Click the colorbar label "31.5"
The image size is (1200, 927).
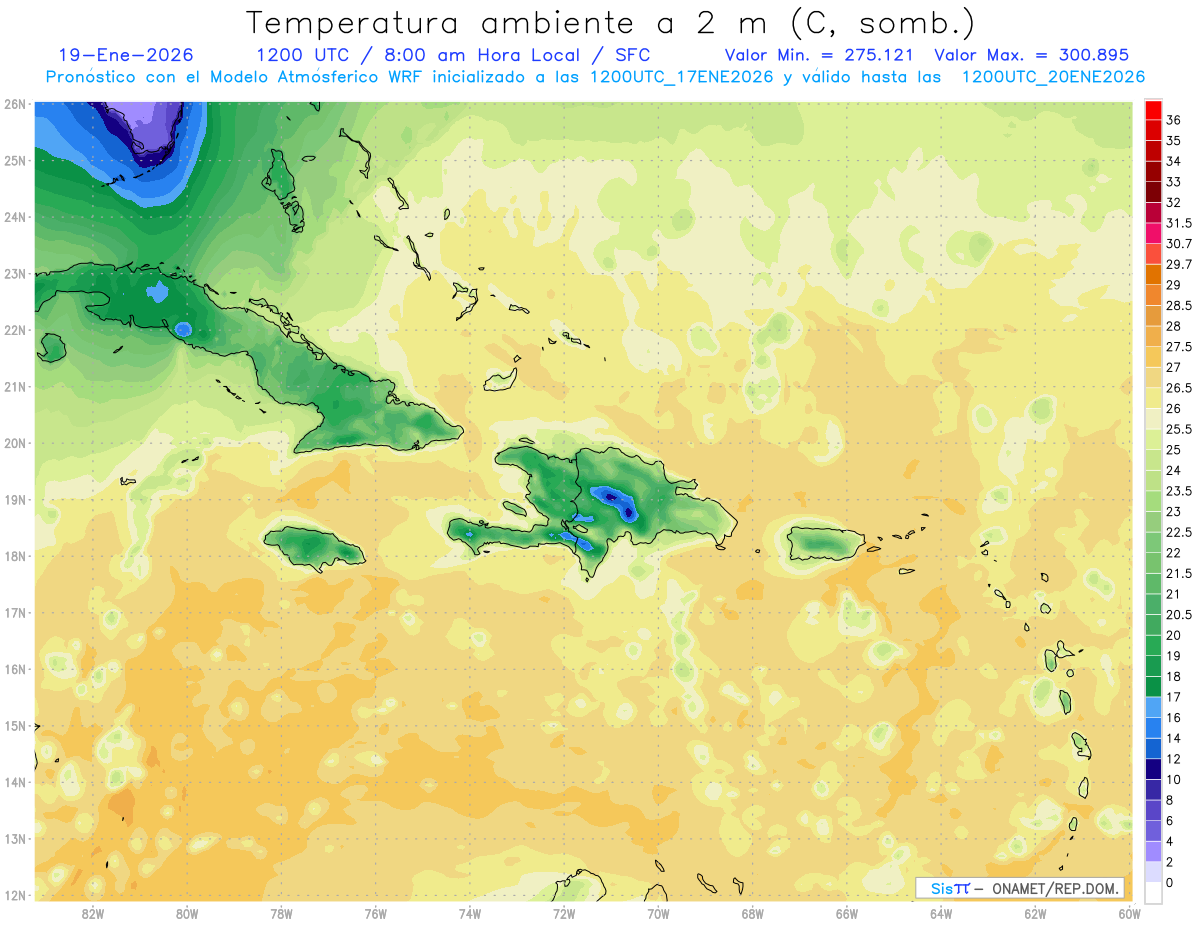coord(1178,222)
